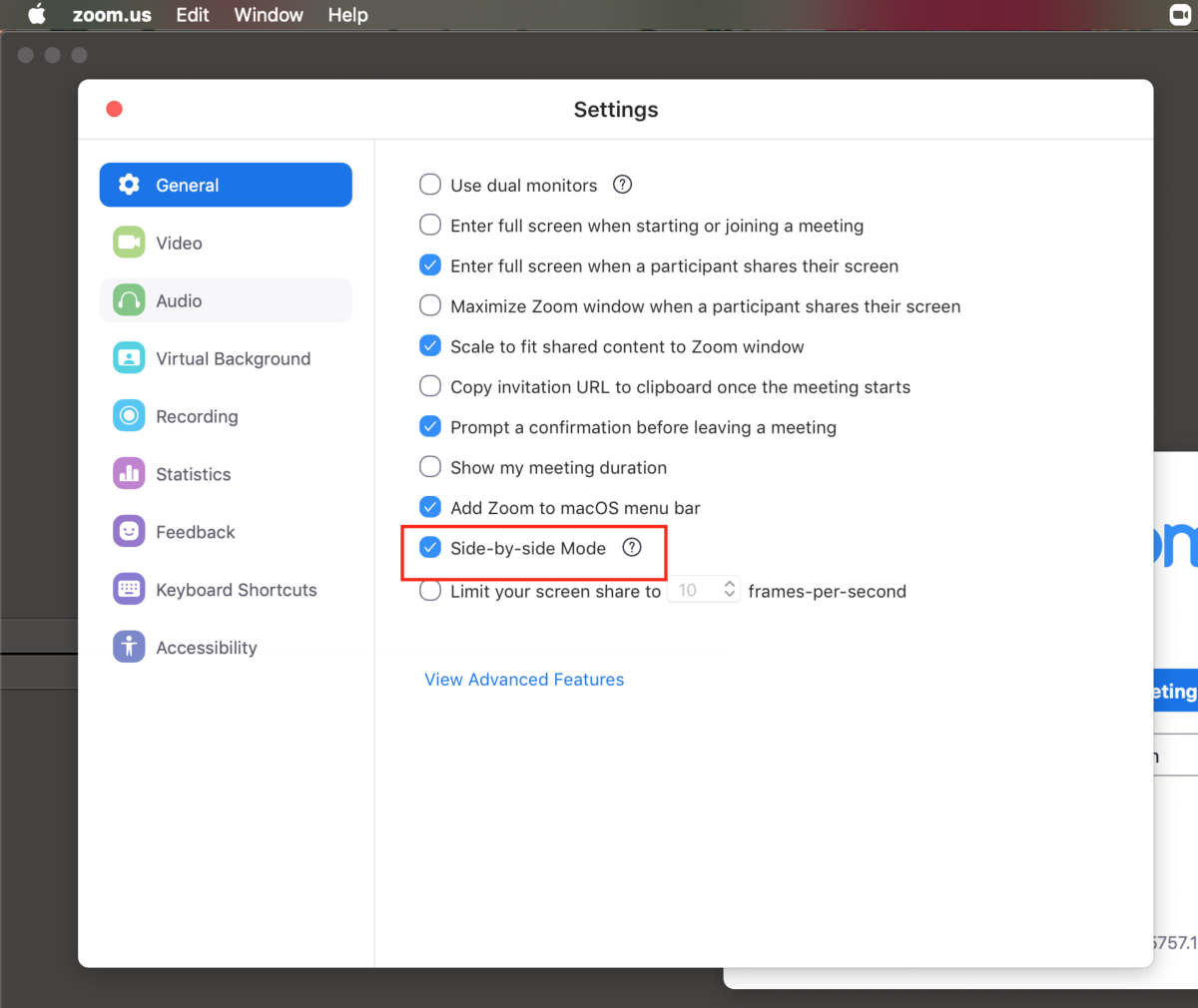
Task: Click the Statistics bar chart icon
Action: point(129,474)
